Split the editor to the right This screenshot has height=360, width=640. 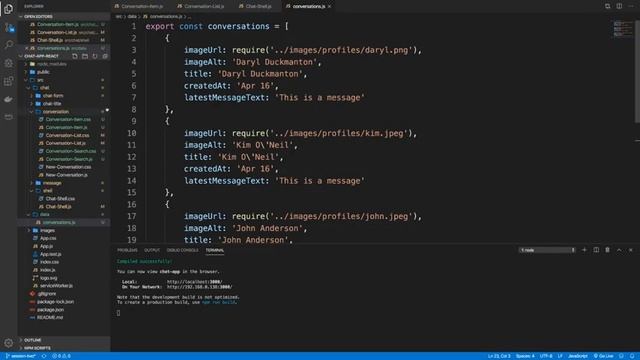tap(619, 6)
